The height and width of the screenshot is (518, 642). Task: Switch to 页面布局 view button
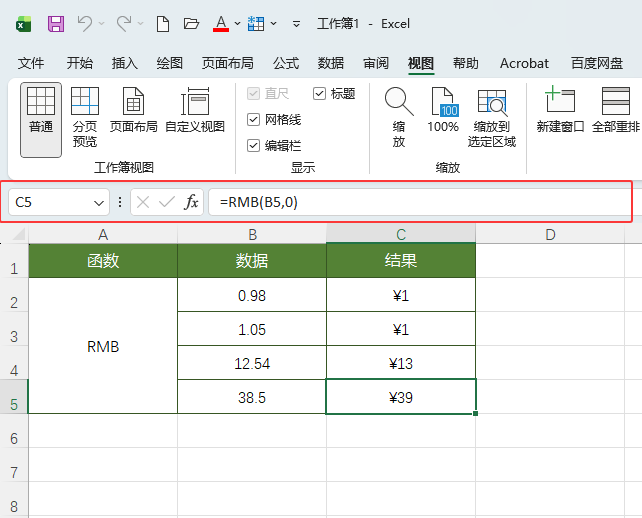click(133, 110)
